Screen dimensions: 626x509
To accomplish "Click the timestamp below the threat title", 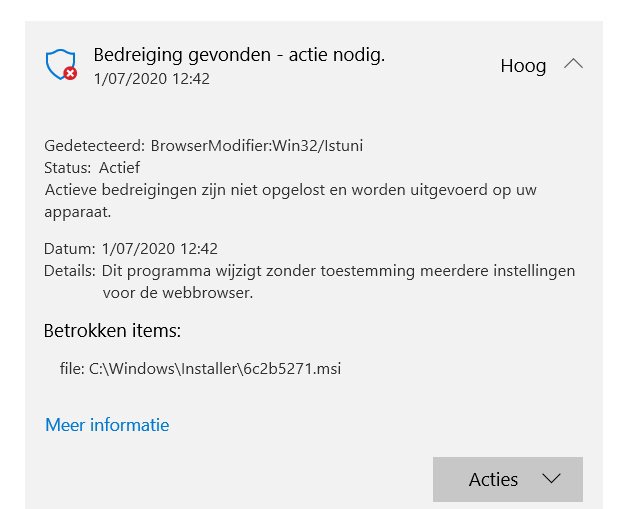I will [x=152, y=78].
